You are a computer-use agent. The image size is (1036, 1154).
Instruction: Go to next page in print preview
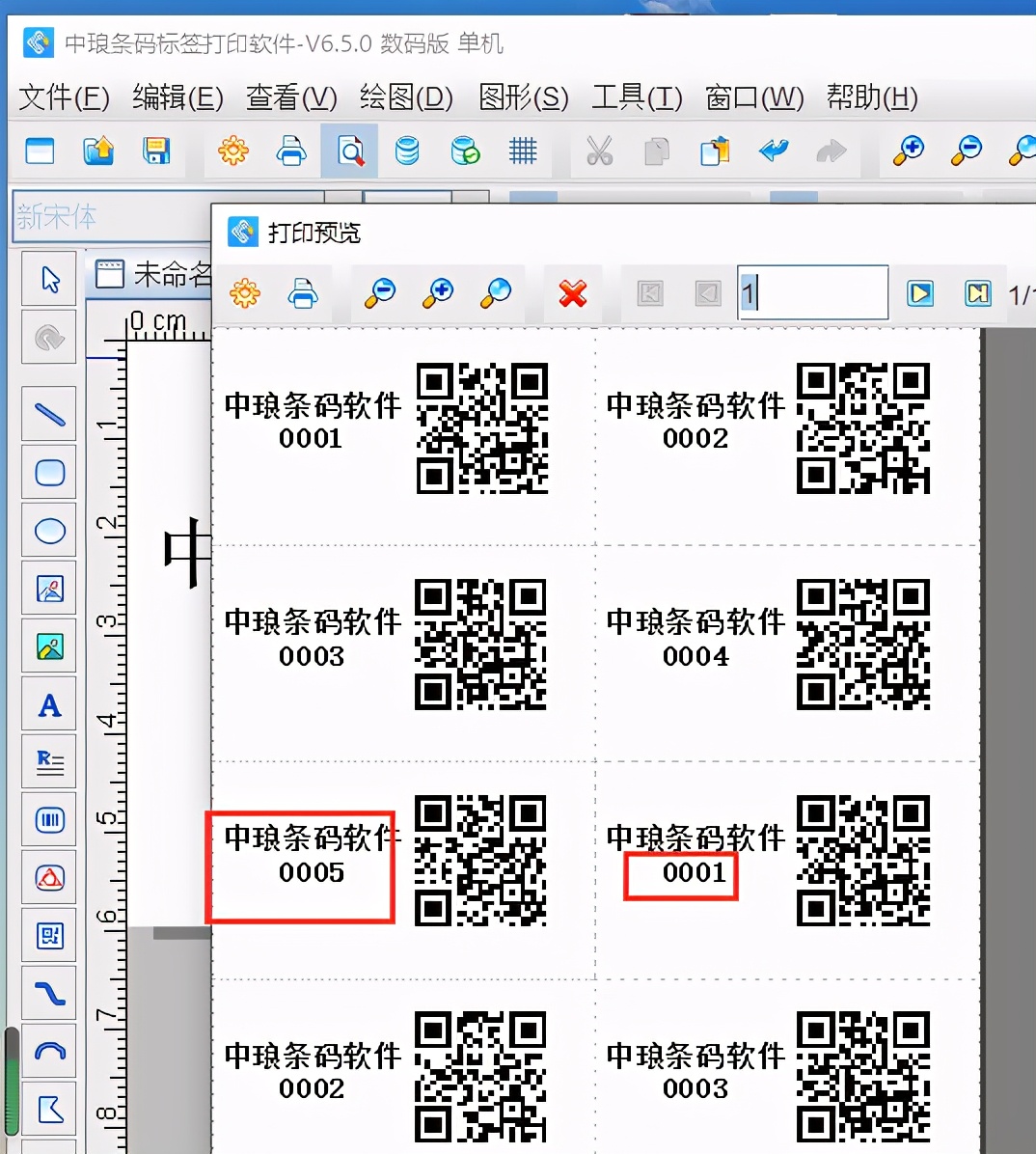click(919, 293)
